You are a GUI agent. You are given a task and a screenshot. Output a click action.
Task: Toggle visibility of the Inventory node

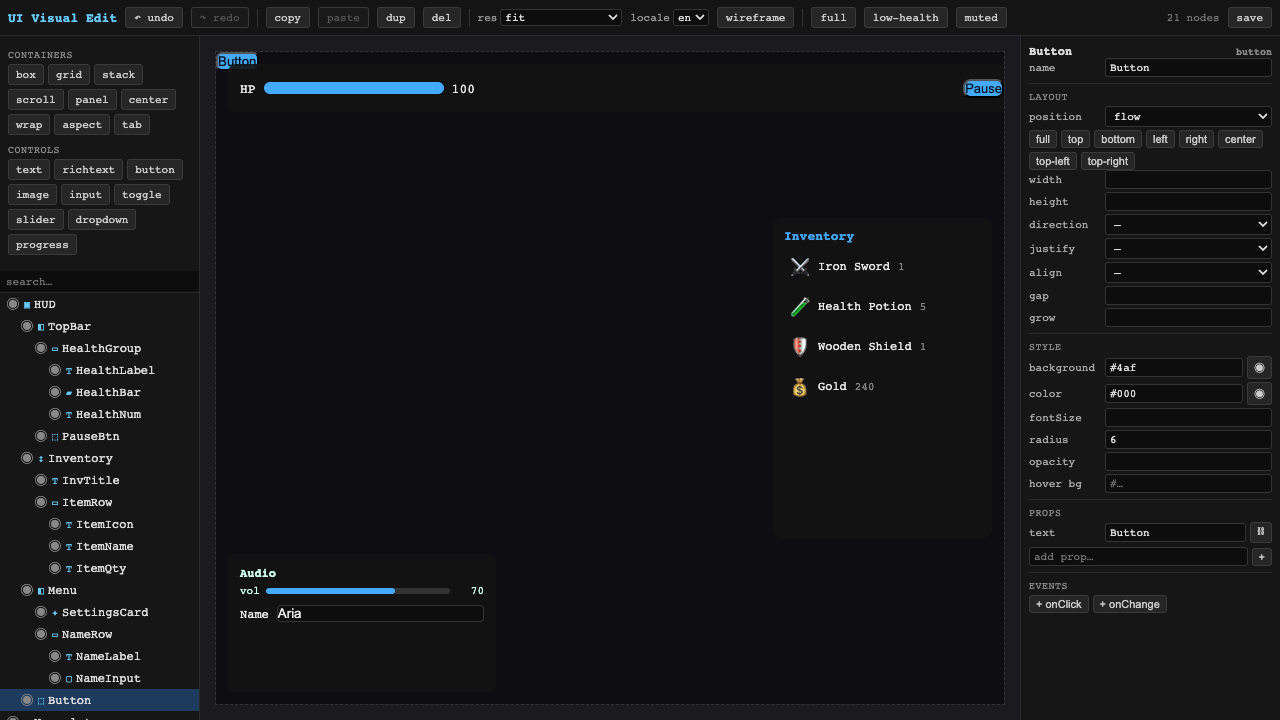pyautogui.click(x=27, y=458)
